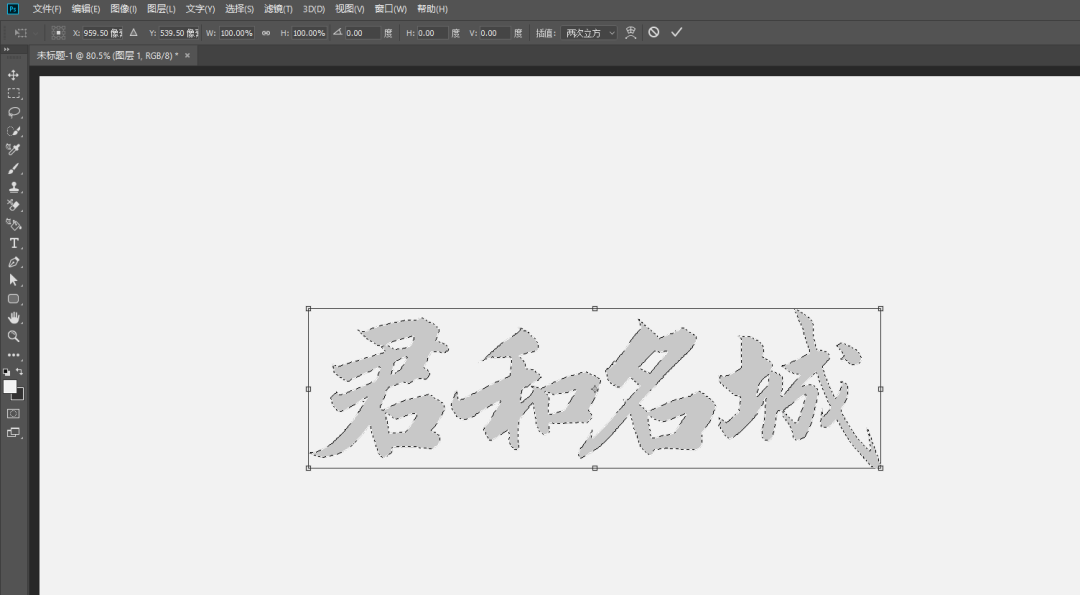
Task: Select the Brush tool
Action: tap(13, 169)
